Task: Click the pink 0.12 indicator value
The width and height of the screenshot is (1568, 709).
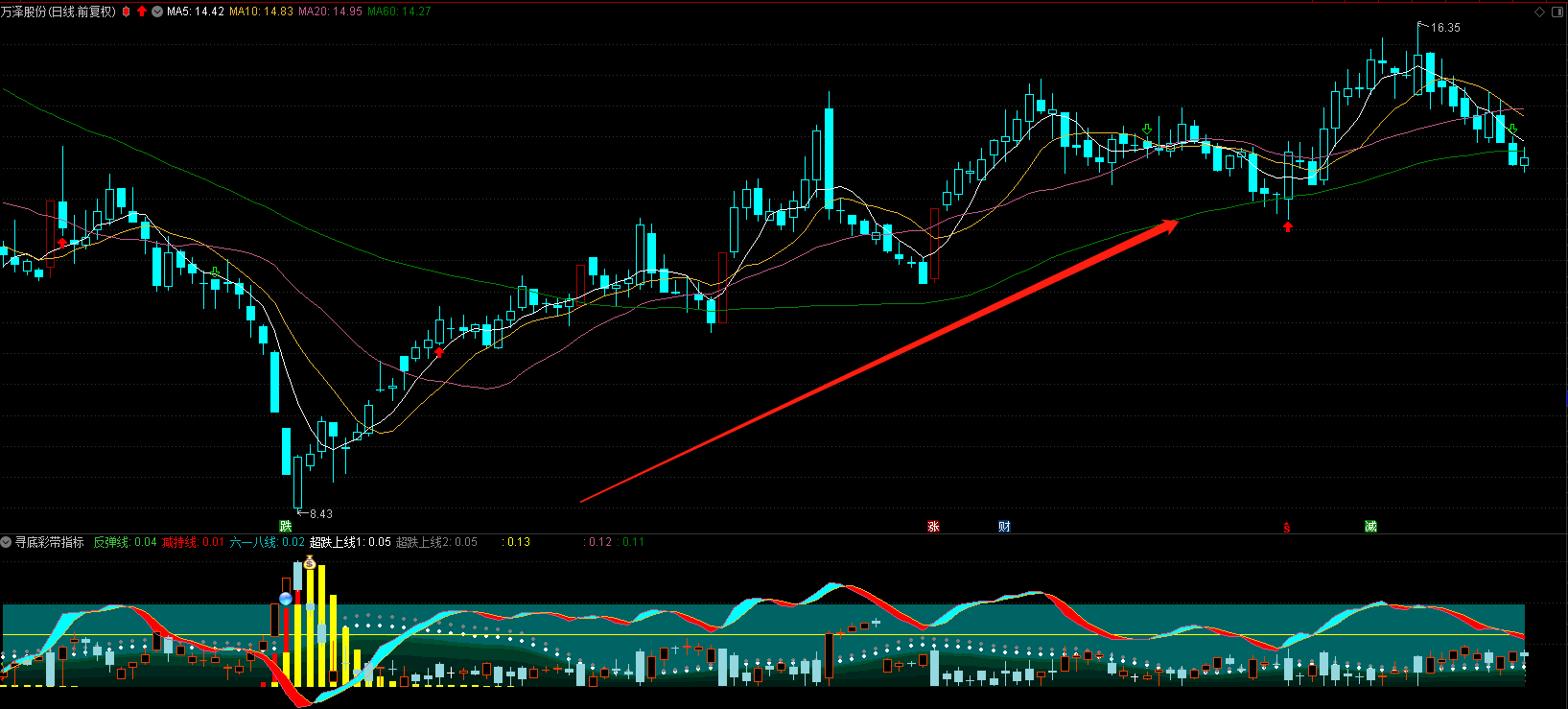Action: [x=599, y=542]
